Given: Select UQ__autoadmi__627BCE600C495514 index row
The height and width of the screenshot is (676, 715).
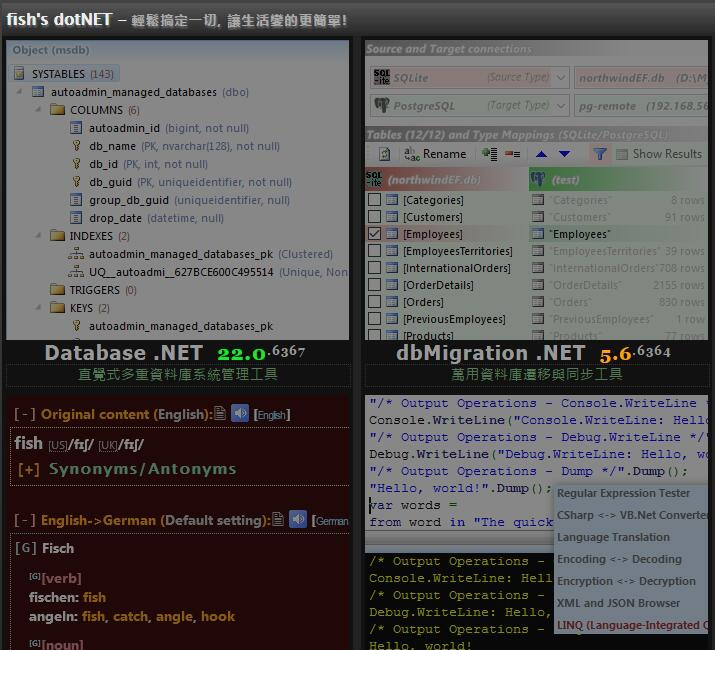Looking at the screenshot, I should click(x=208, y=272).
